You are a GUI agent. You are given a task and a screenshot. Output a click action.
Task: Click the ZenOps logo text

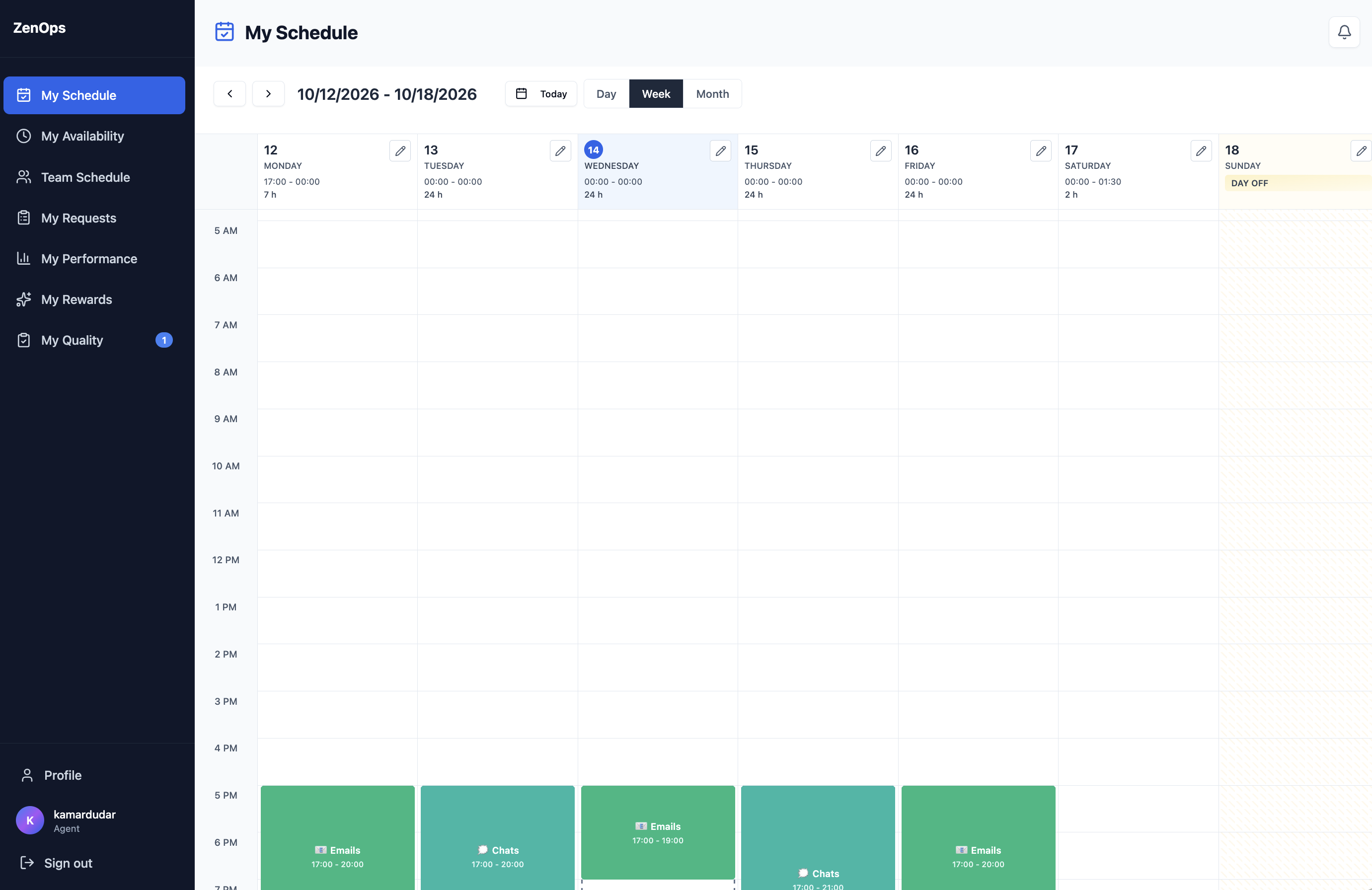click(39, 28)
